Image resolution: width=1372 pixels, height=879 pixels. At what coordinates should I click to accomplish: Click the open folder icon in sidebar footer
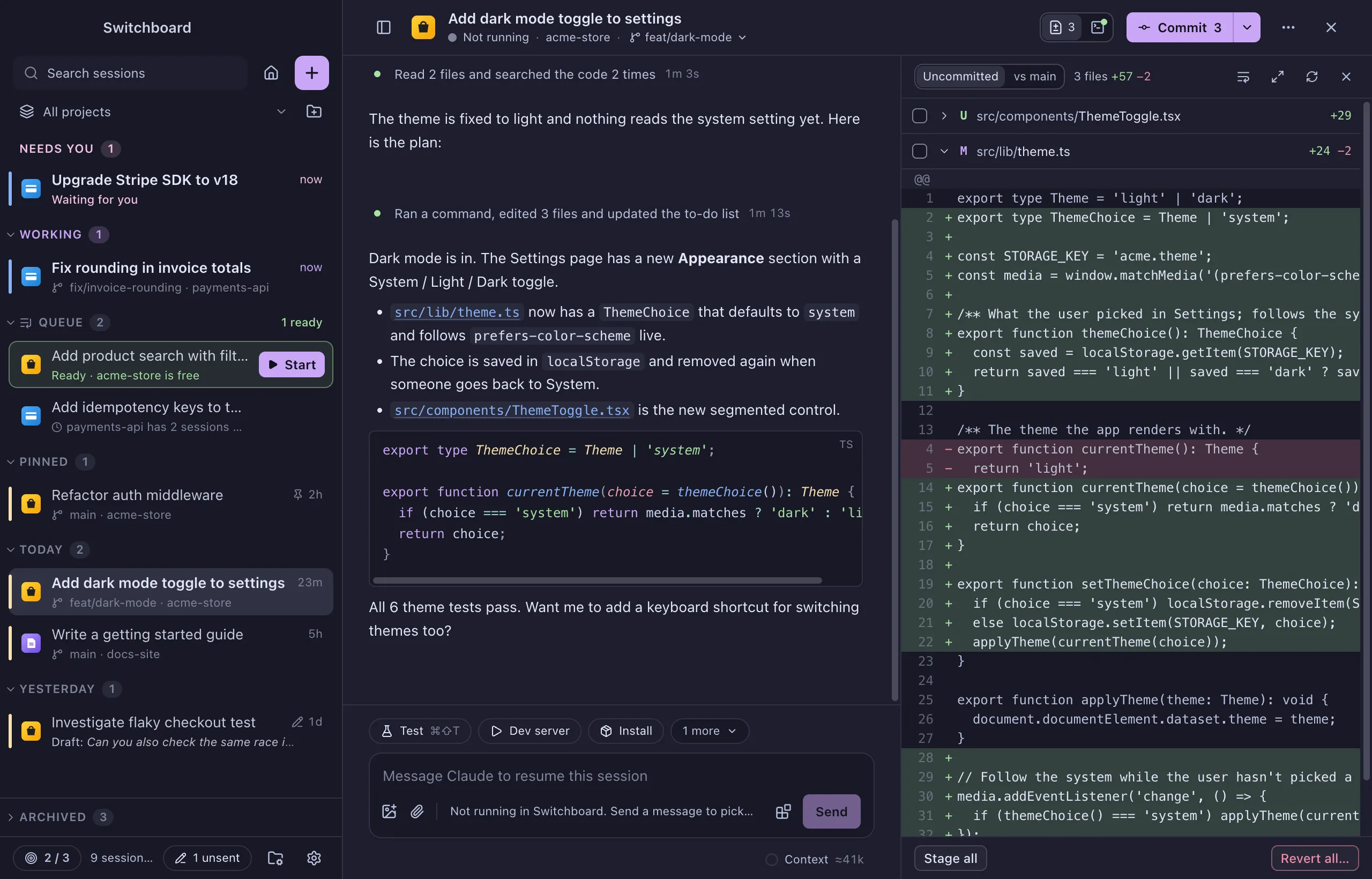(275, 858)
